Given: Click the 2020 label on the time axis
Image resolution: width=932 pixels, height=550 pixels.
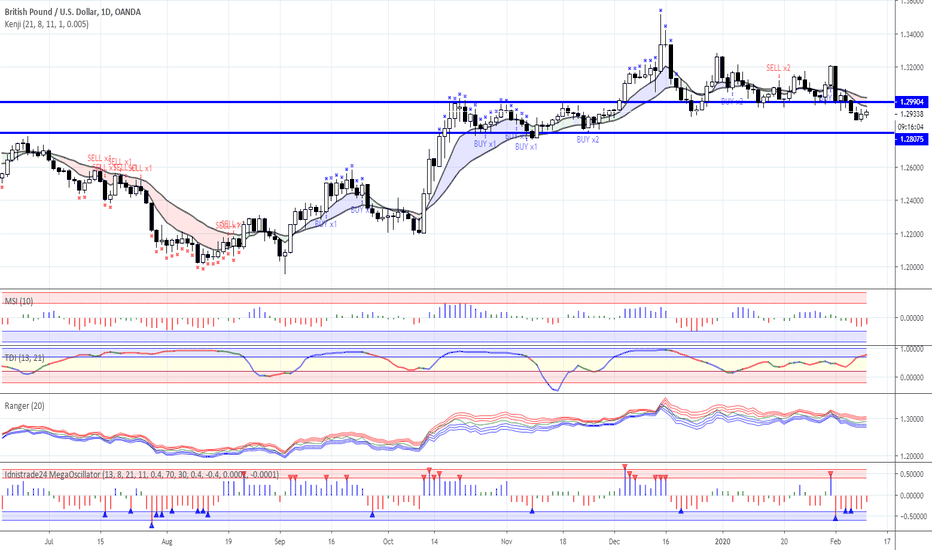Looking at the screenshot, I should pyautogui.click(x=722, y=542).
